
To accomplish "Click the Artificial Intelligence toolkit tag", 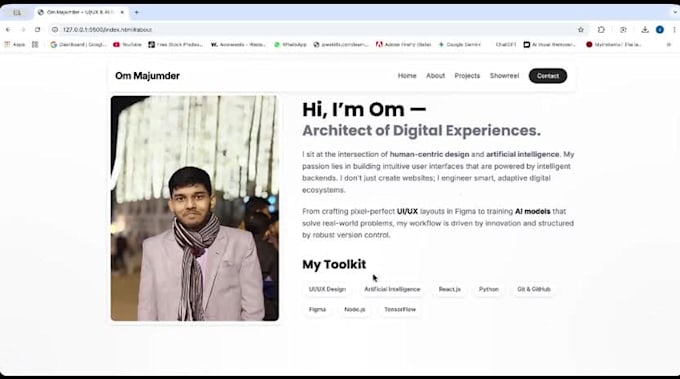I will 392,289.
